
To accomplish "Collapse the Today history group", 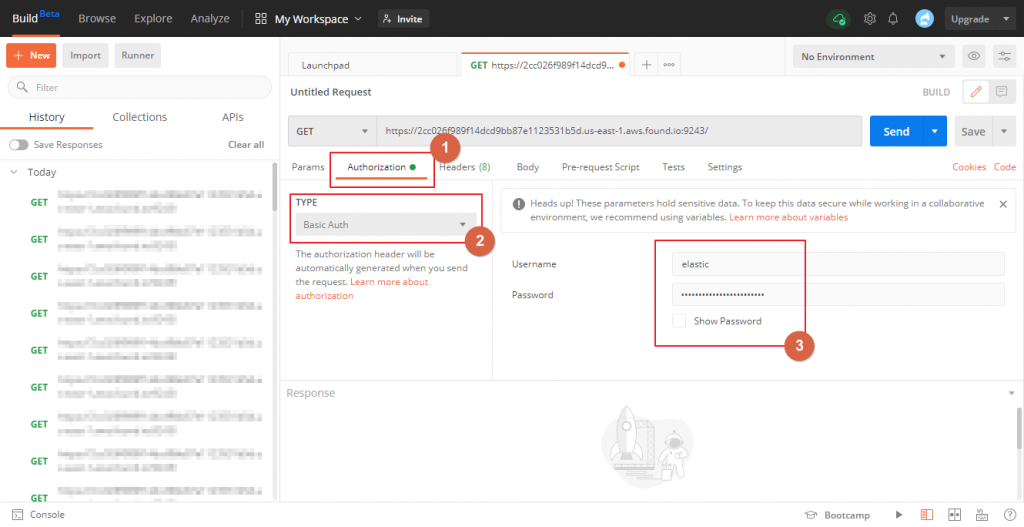I will [x=14, y=172].
